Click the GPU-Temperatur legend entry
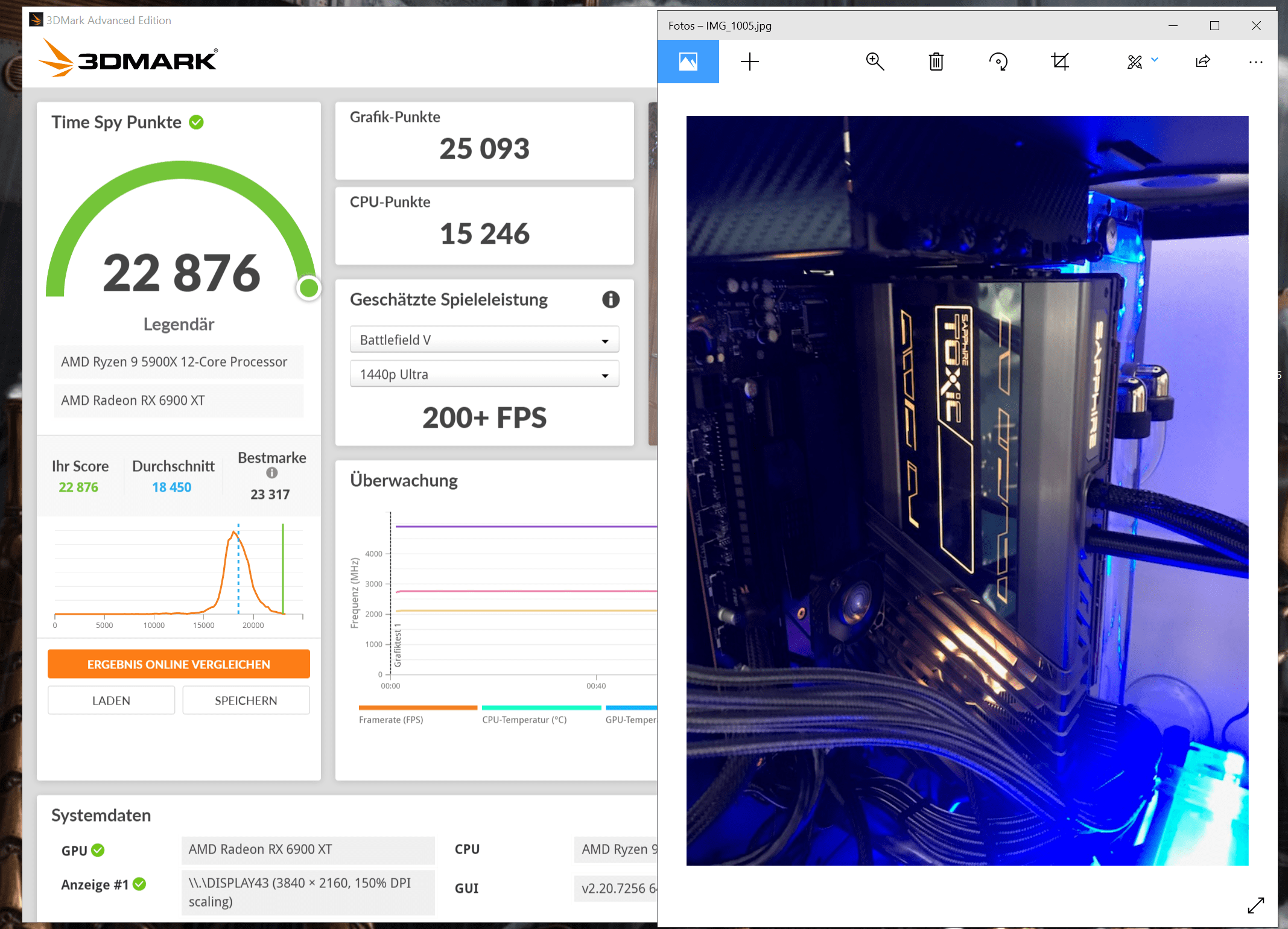The width and height of the screenshot is (1288, 929). point(631,715)
